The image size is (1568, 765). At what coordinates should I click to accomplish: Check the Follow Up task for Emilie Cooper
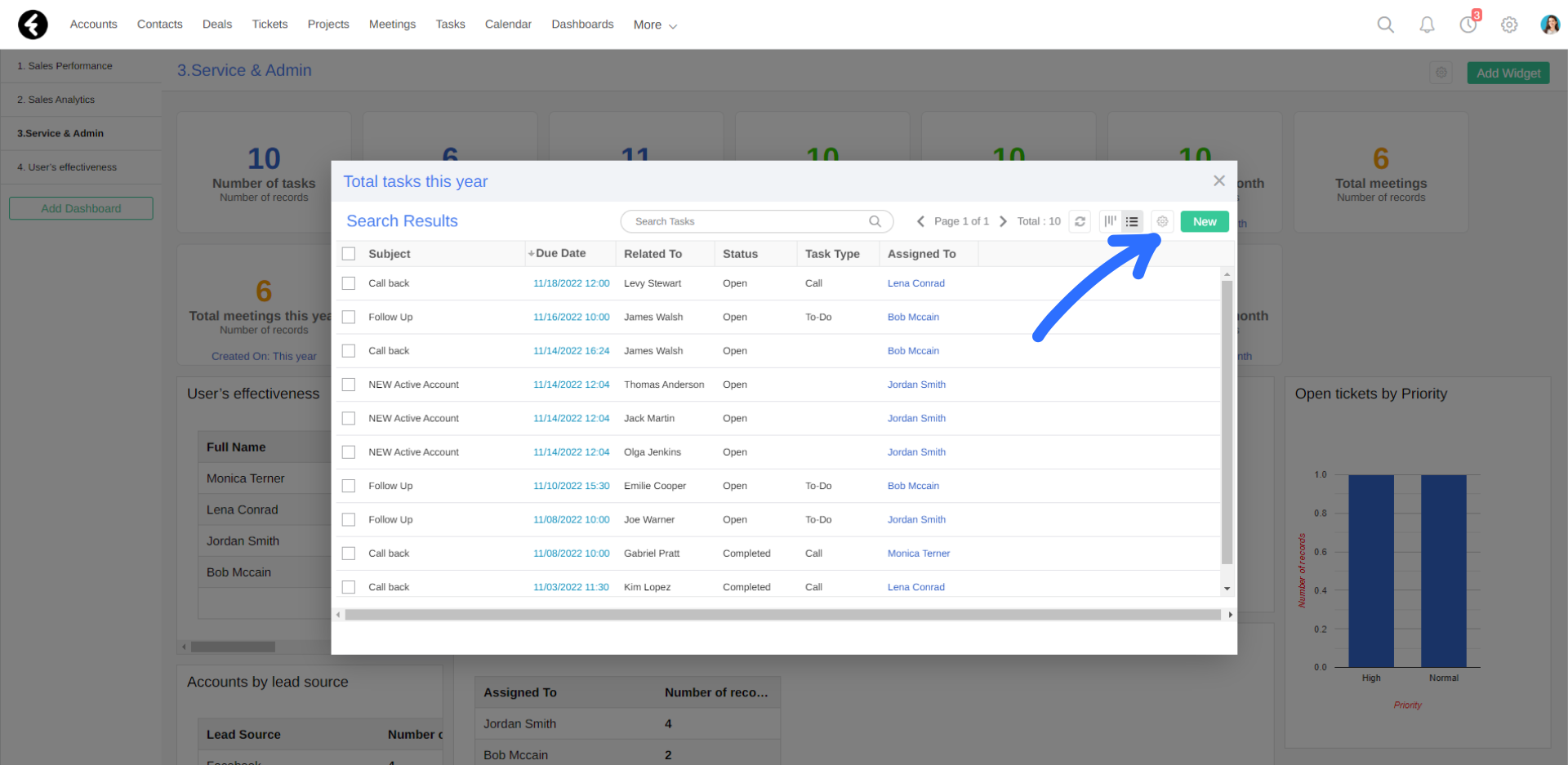point(349,485)
